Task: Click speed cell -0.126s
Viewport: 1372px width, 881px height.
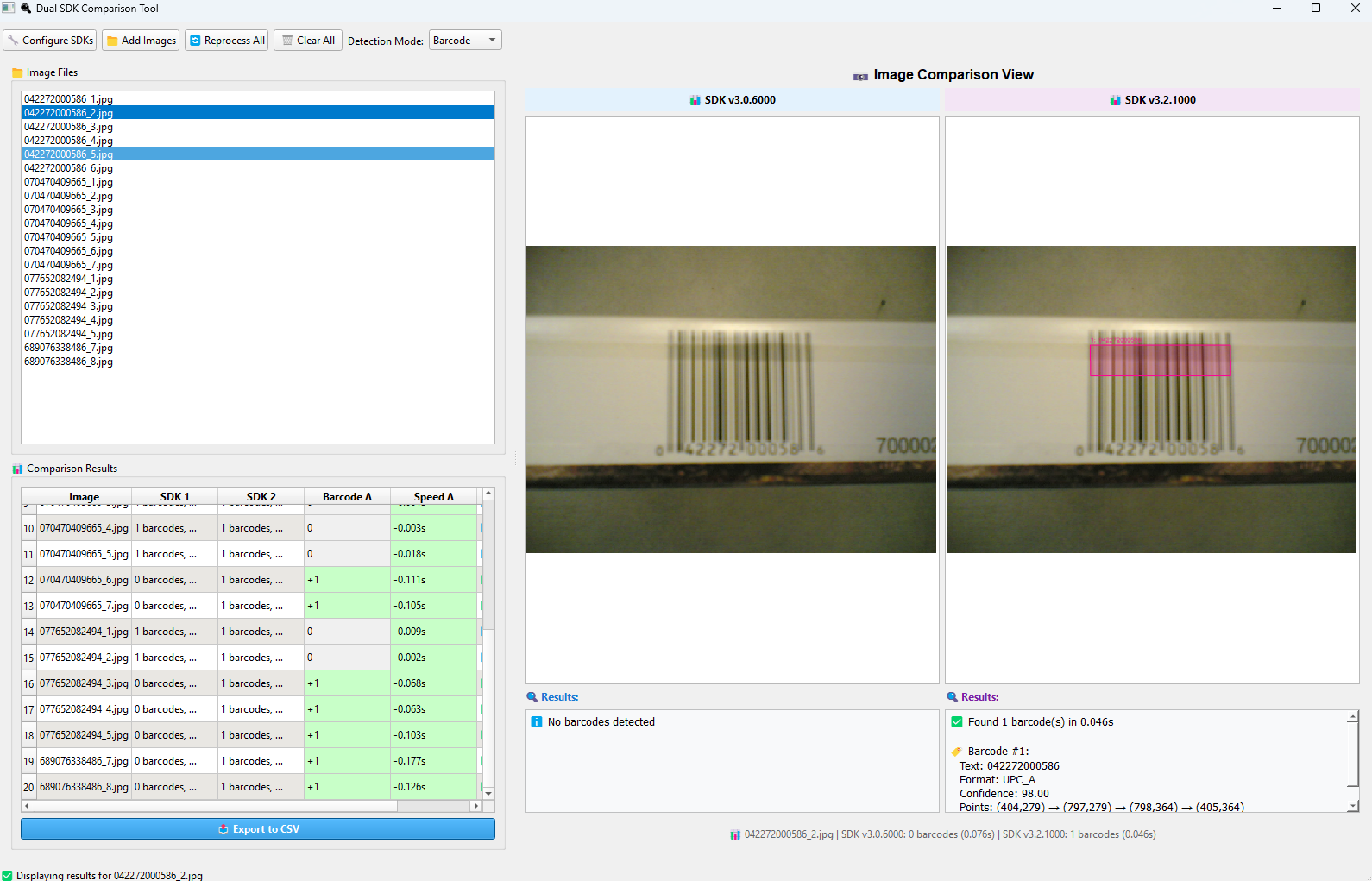Action: [x=433, y=787]
